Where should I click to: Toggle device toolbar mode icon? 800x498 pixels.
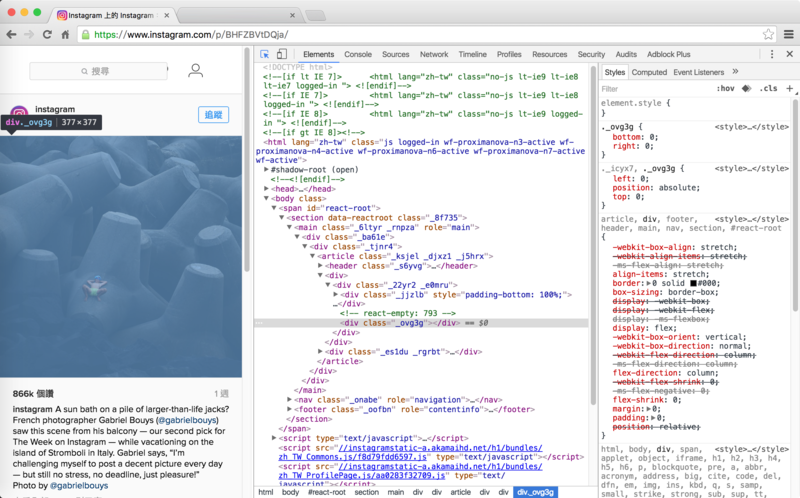tap(282, 54)
